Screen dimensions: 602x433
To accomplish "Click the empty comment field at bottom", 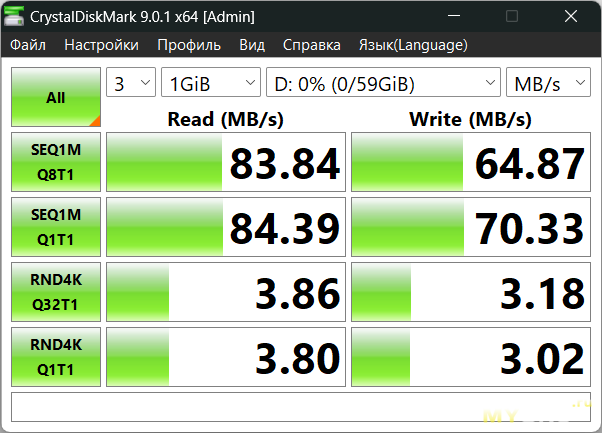I will point(301,407).
